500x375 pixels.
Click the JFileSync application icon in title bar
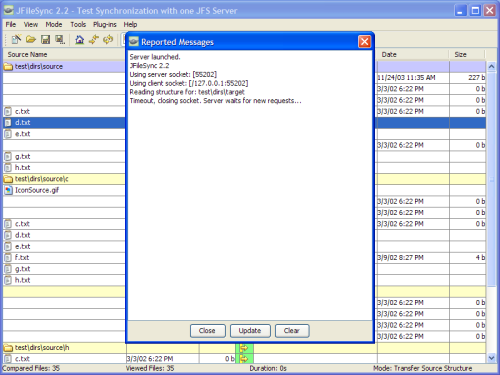(9, 10)
